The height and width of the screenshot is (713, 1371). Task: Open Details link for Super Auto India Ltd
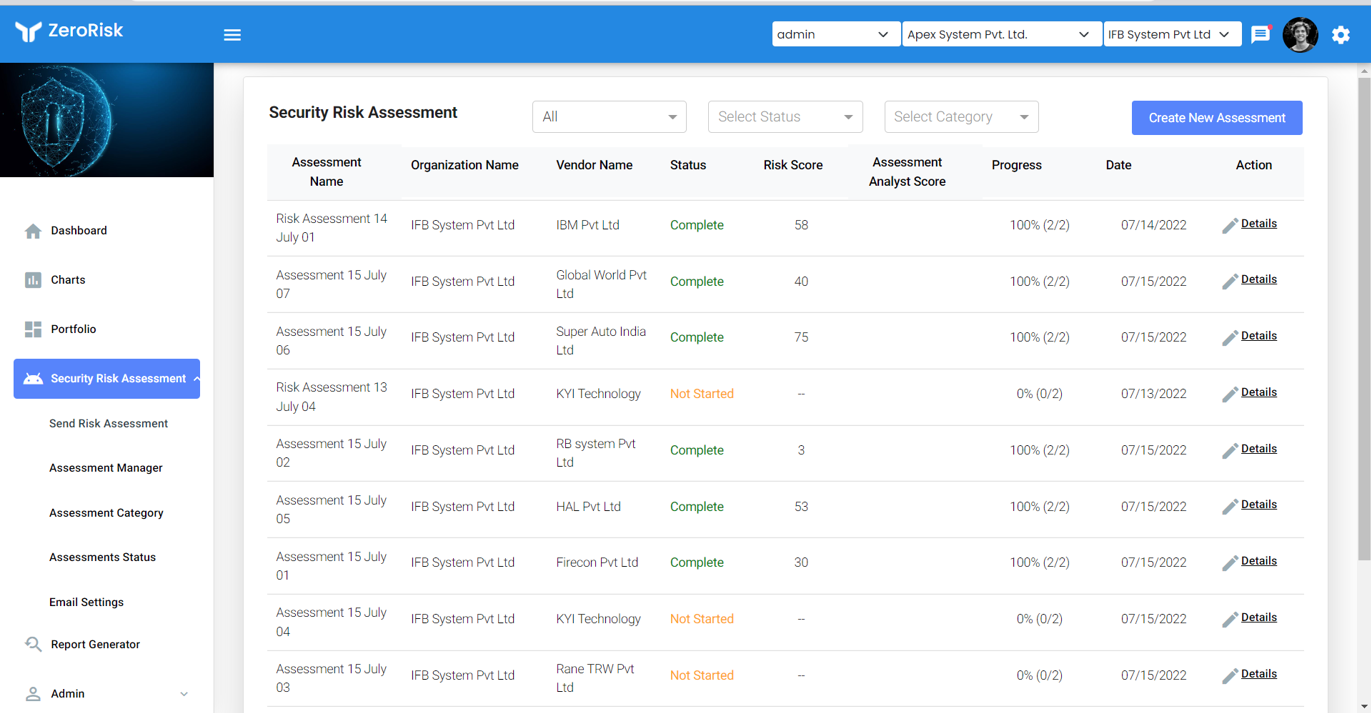click(1259, 336)
